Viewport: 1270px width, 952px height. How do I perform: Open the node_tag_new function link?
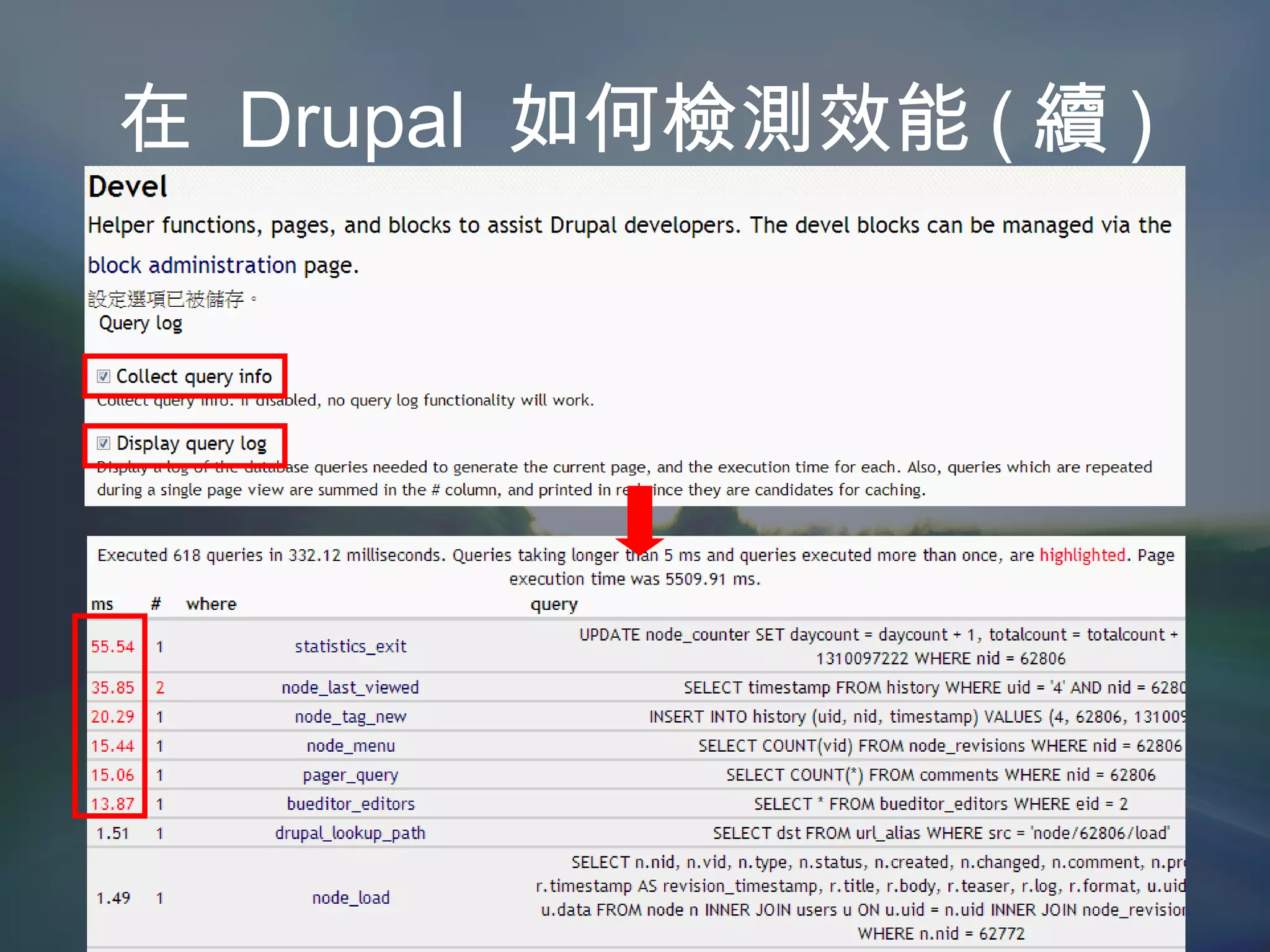350,716
